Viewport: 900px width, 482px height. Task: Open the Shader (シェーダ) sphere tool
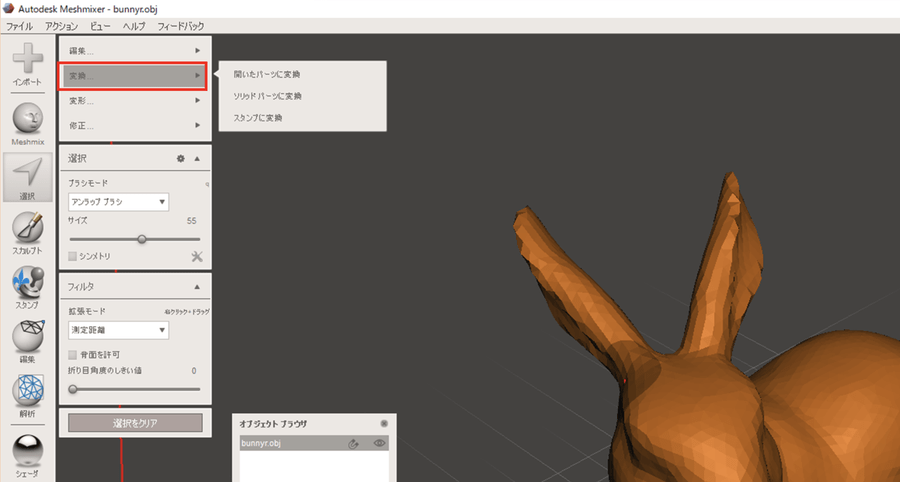[28, 451]
